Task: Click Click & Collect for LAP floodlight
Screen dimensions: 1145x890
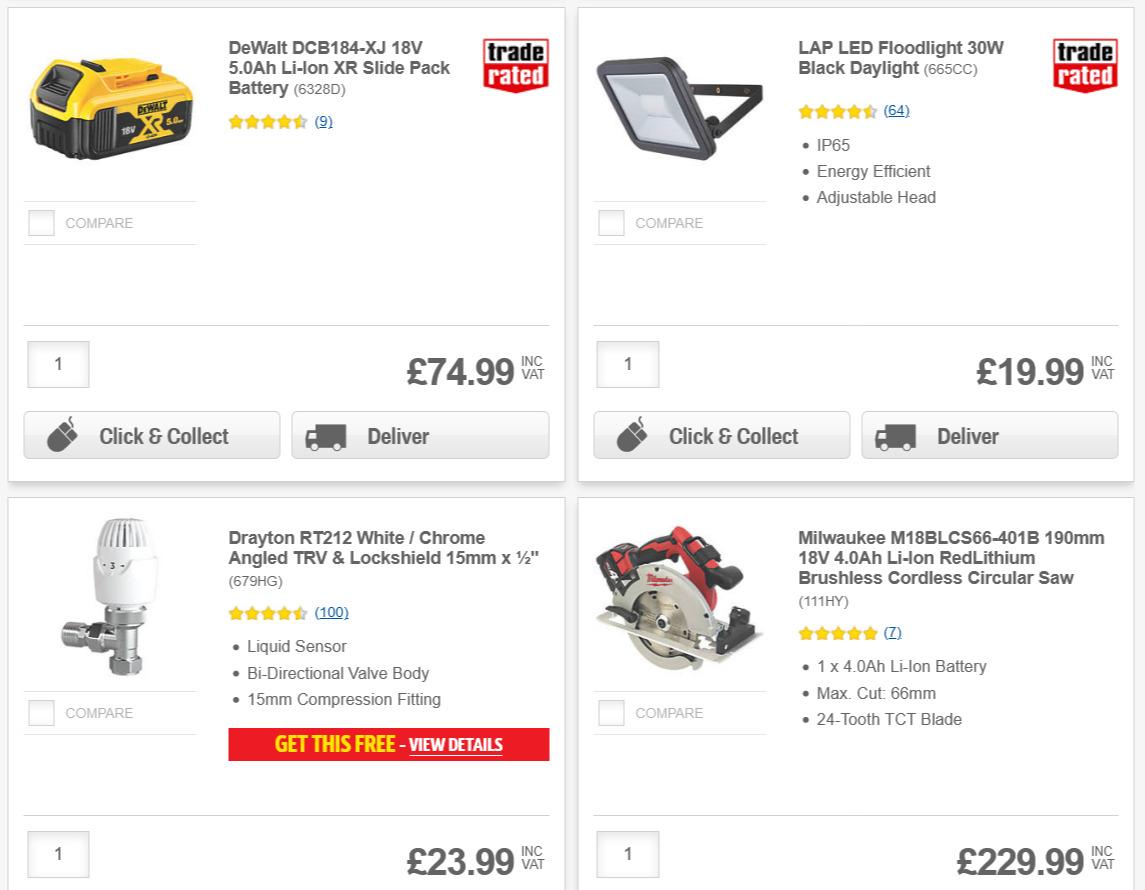Action: click(x=721, y=435)
